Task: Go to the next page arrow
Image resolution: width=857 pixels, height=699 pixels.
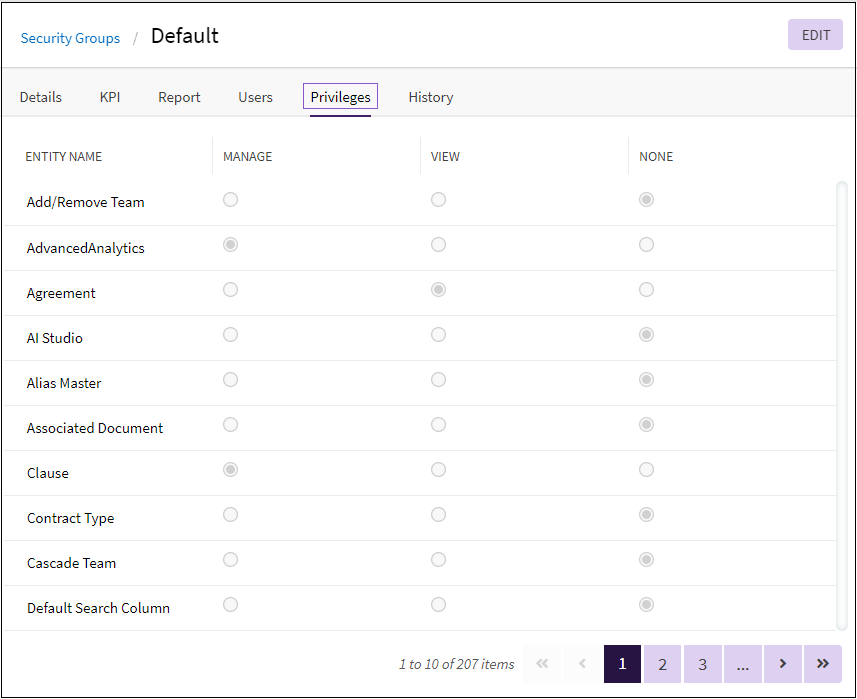Action: pos(782,664)
